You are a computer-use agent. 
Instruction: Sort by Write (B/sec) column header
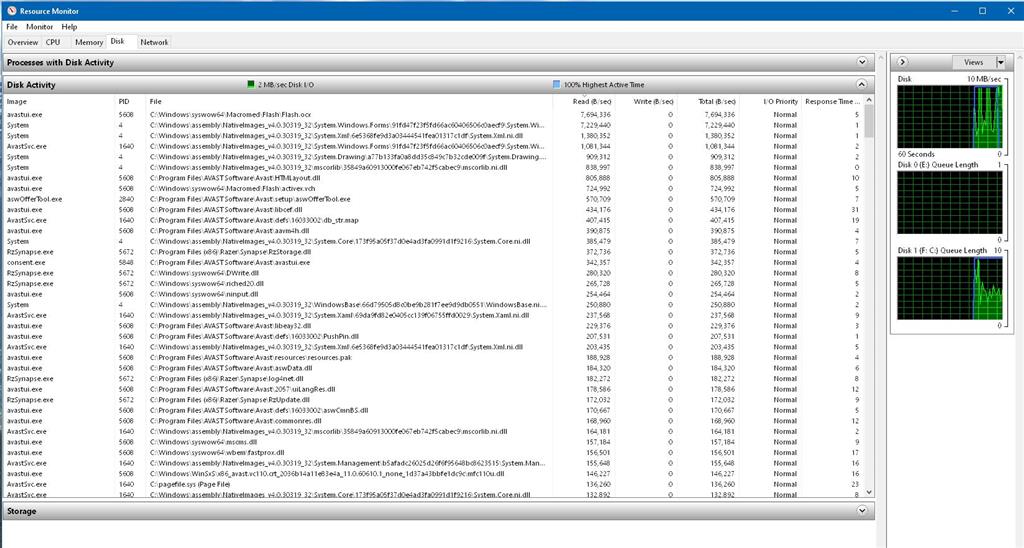pos(646,101)
